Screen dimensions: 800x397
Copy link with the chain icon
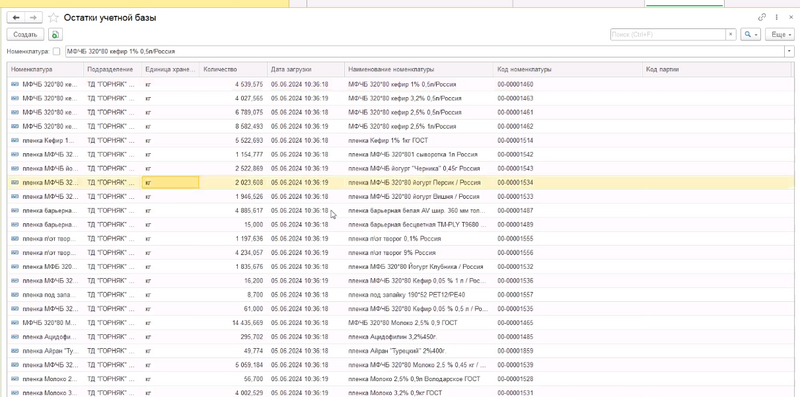click(762, 17)
